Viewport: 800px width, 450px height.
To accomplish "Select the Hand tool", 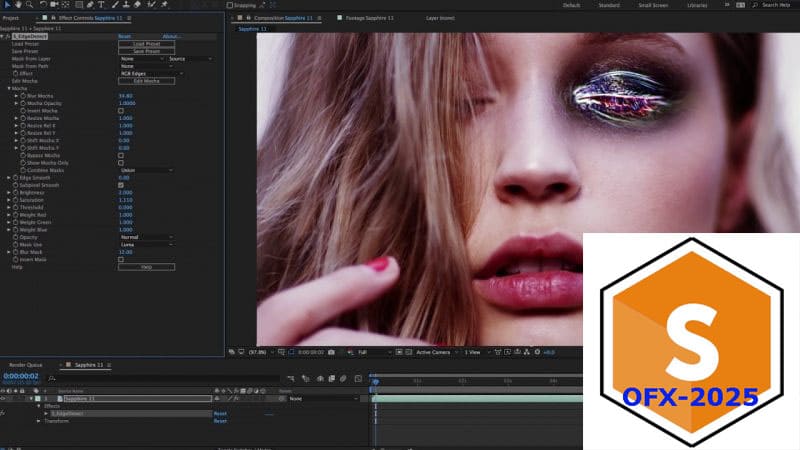I will [18, 5].
